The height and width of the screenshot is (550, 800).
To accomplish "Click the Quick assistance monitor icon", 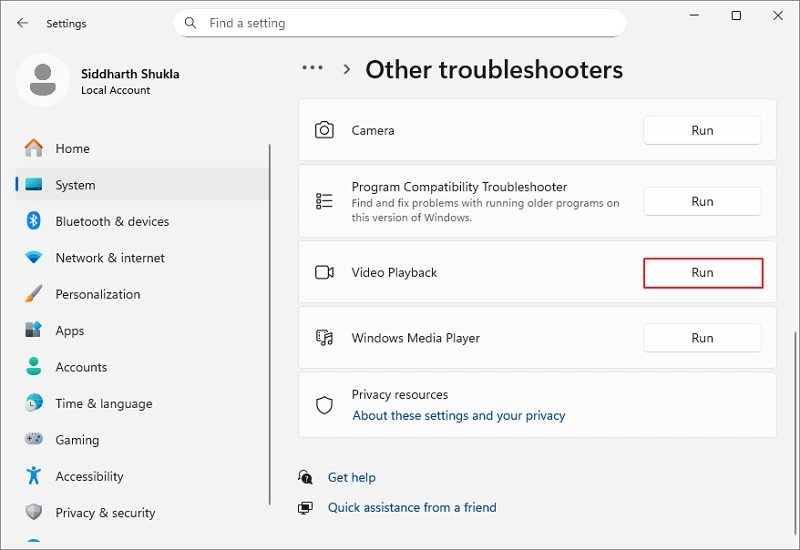I will coord(305,508).
